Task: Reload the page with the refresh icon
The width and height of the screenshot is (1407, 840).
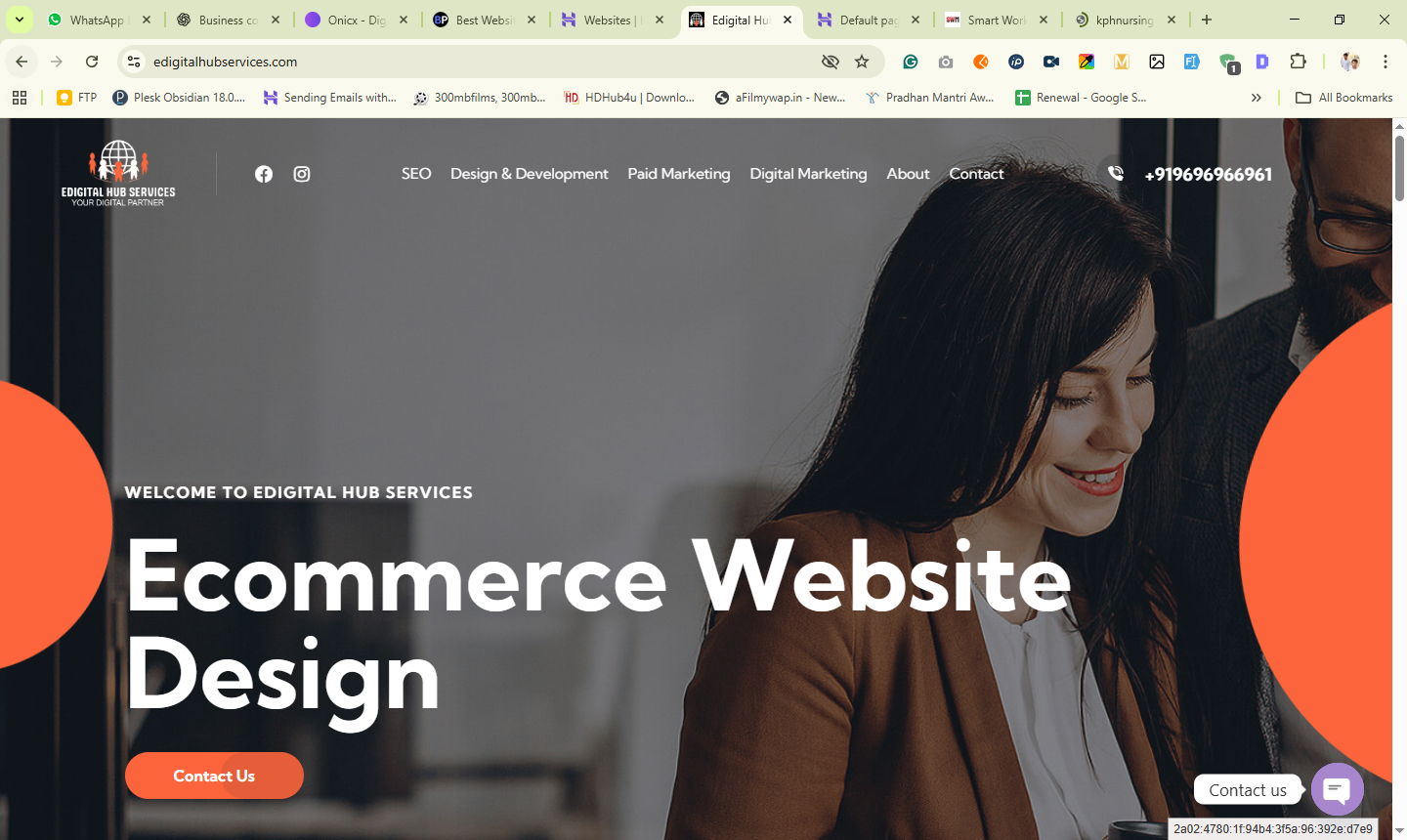Action: point(92,62)
